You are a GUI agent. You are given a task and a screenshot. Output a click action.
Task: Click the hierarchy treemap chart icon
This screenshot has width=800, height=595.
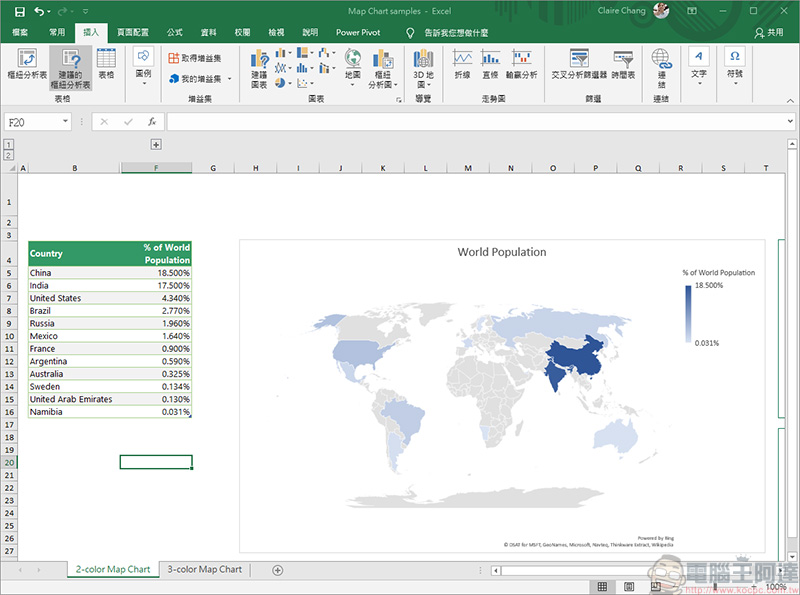tap(302, 53)
